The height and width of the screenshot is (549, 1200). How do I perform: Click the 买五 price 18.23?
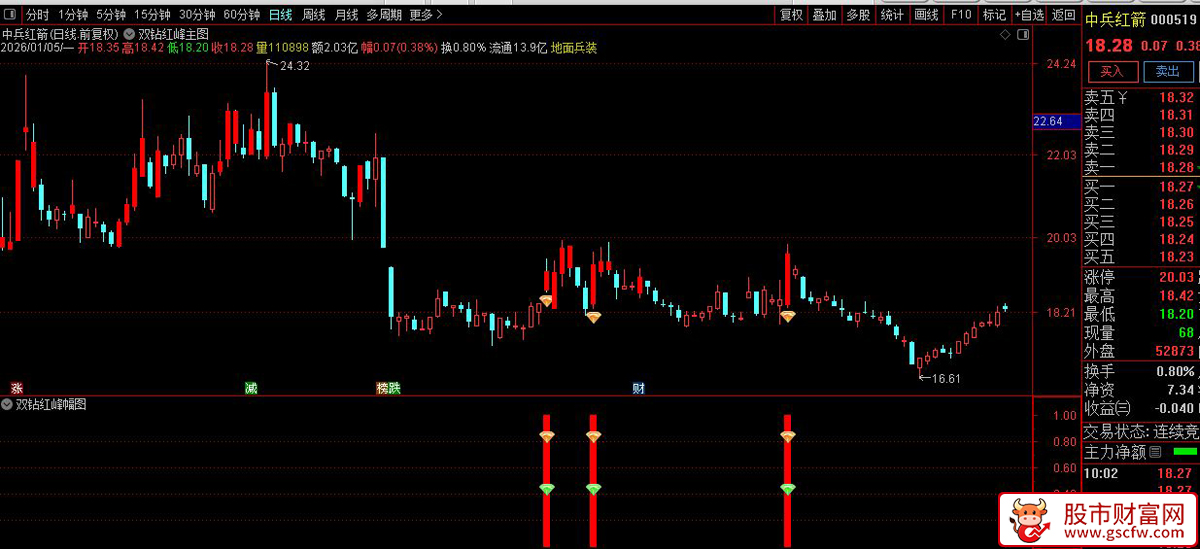click(x=1176, y=257)
